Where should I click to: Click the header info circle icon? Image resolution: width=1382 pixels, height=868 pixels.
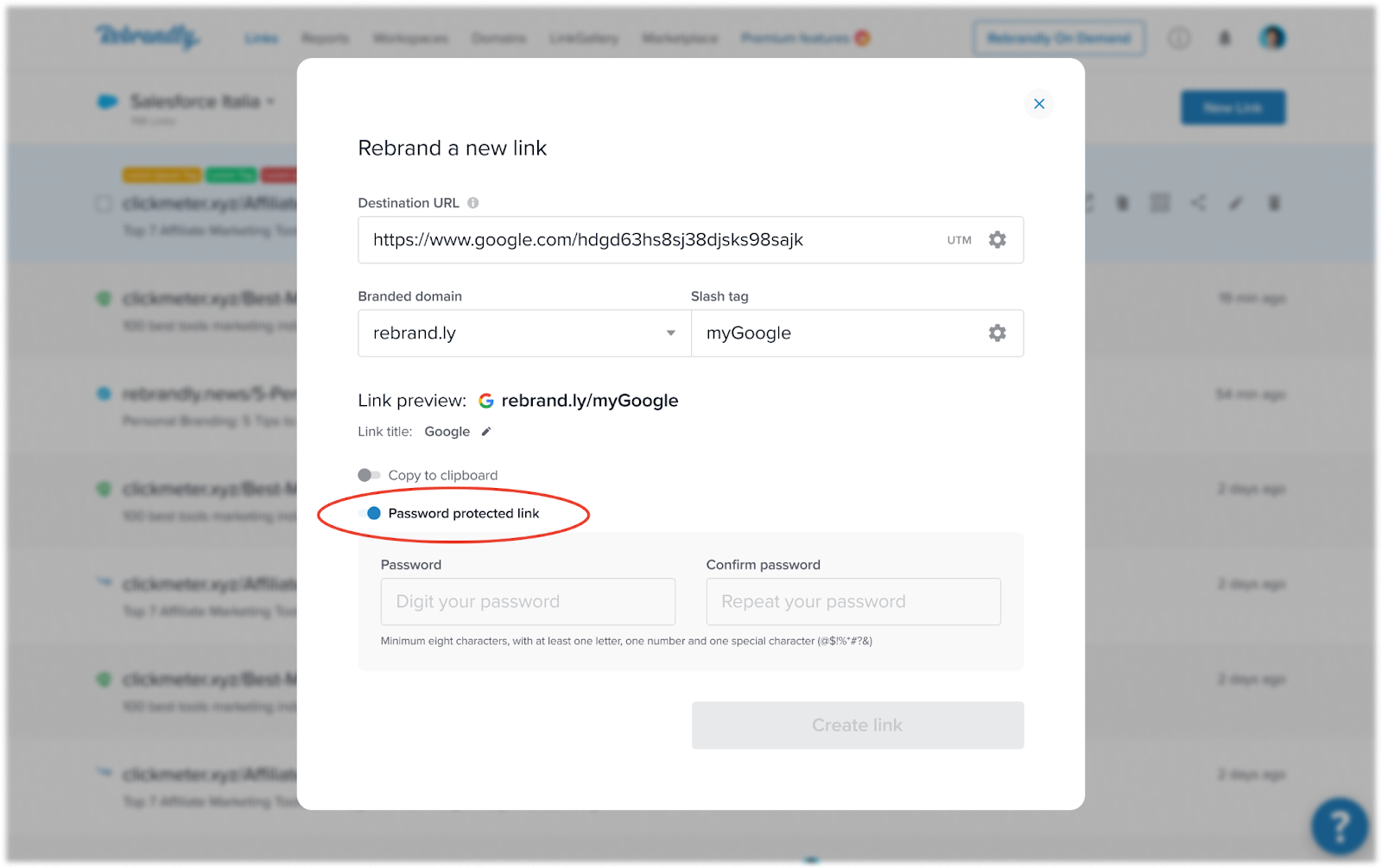pyautogui.click(x=1179, y=38)
